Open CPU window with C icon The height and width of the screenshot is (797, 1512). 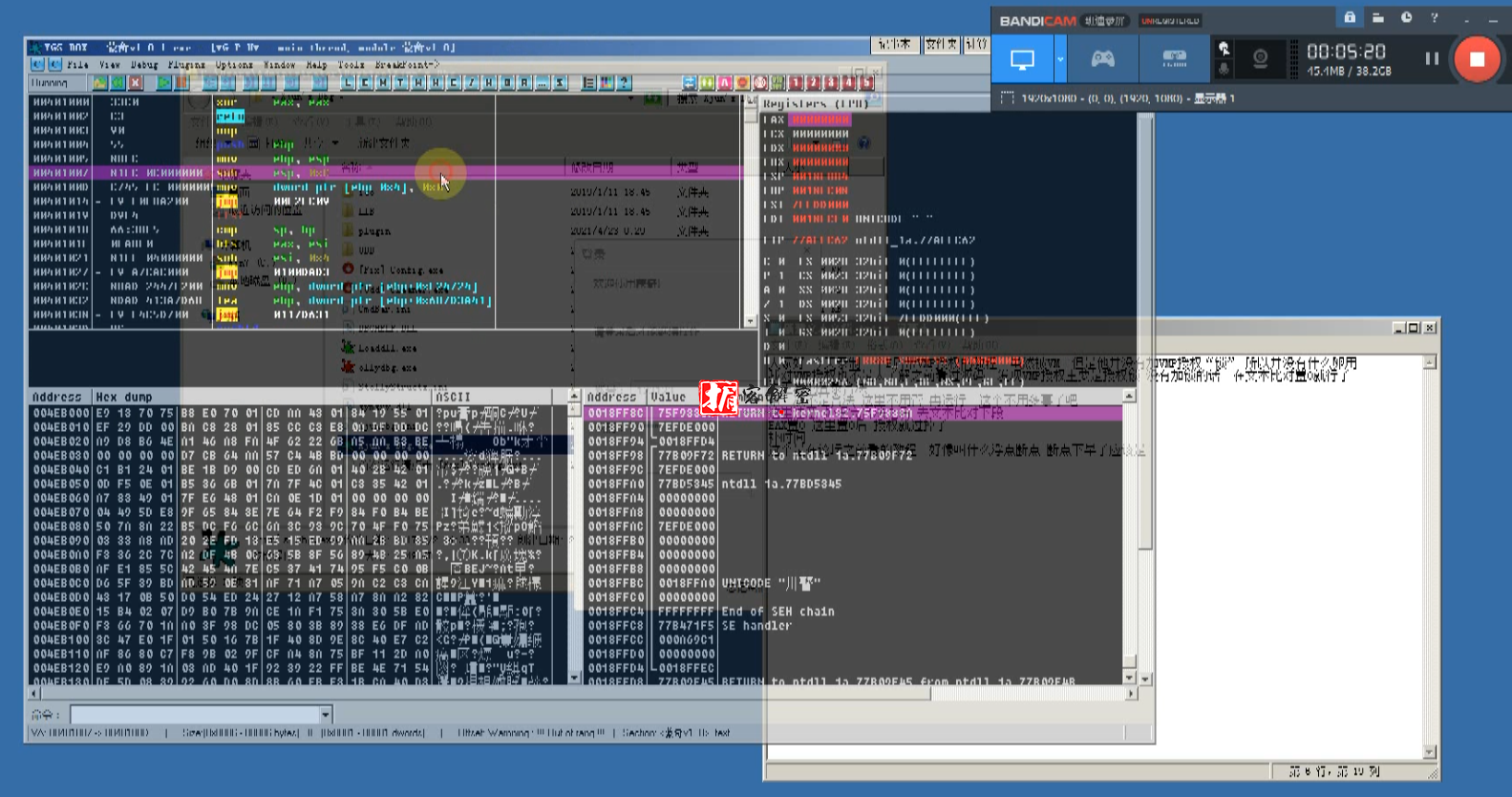point(453,83)
